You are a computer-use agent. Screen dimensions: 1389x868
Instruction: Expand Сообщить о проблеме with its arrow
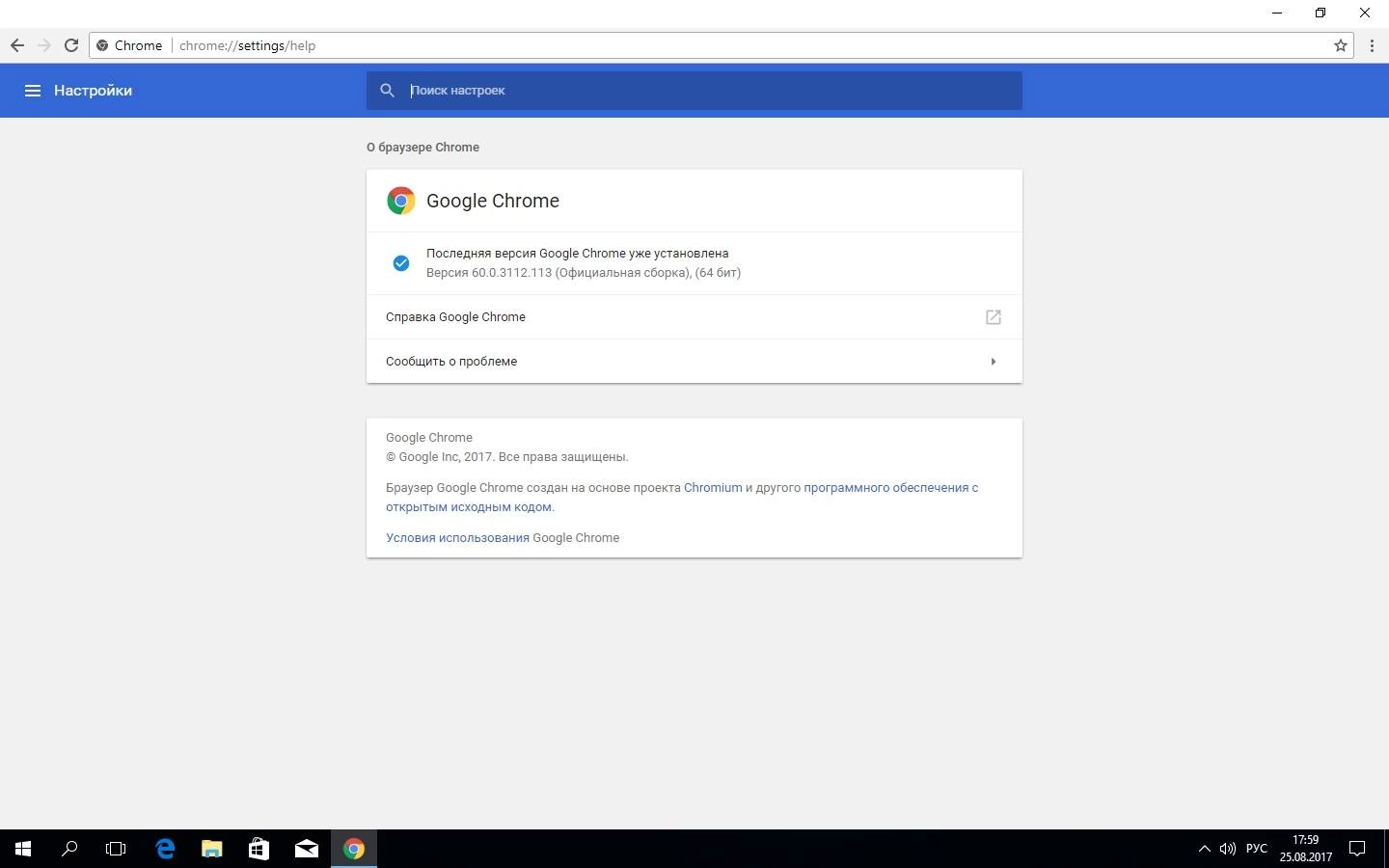click(994, 362)
